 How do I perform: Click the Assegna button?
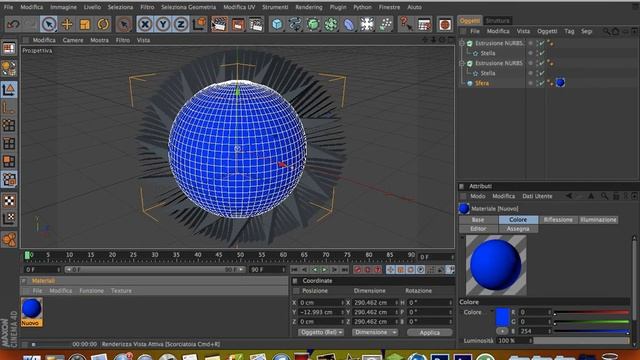pyautogui.click(x=518, y=229)
